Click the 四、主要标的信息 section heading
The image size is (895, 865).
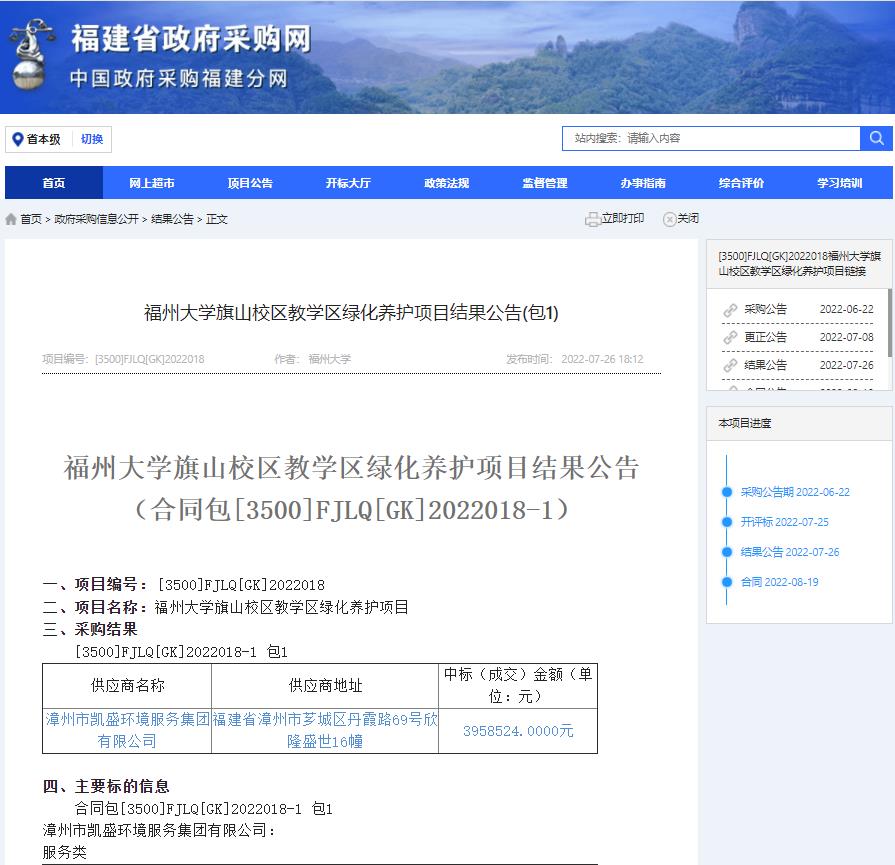tap(106, 787)
